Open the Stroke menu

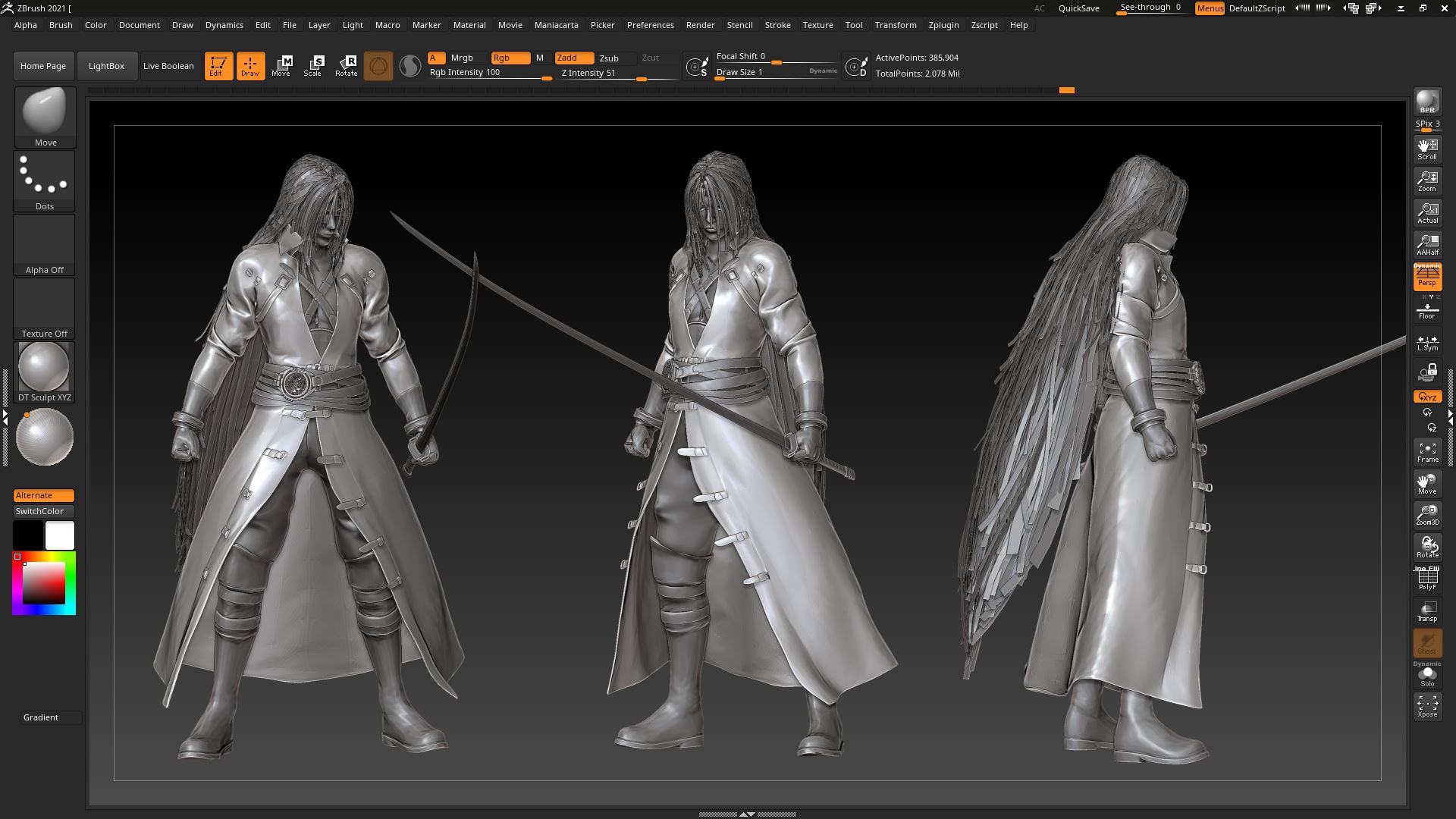point(777,25)
